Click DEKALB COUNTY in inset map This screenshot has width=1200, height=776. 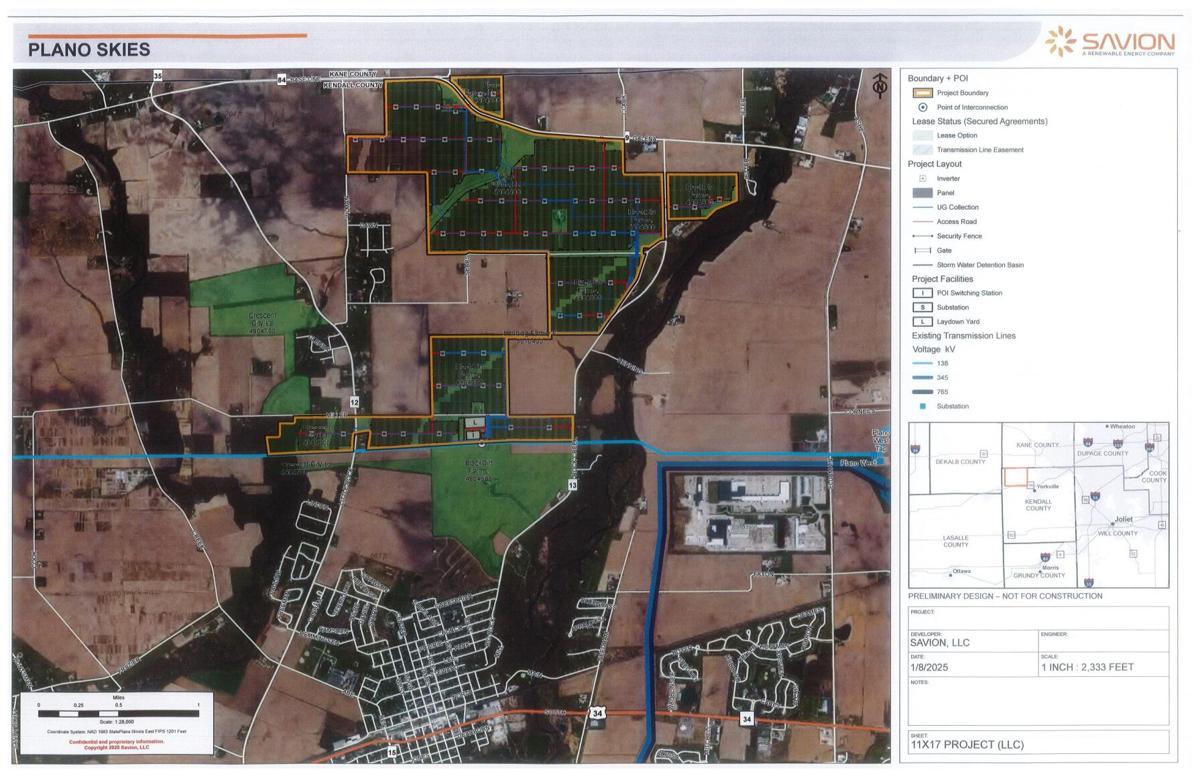960,462
